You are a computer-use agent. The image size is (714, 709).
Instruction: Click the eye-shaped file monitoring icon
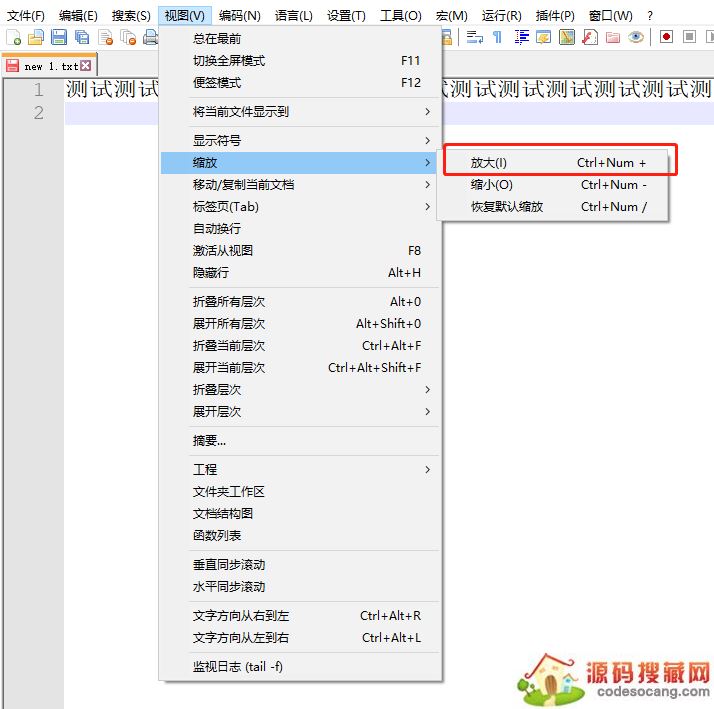(636, 38)
